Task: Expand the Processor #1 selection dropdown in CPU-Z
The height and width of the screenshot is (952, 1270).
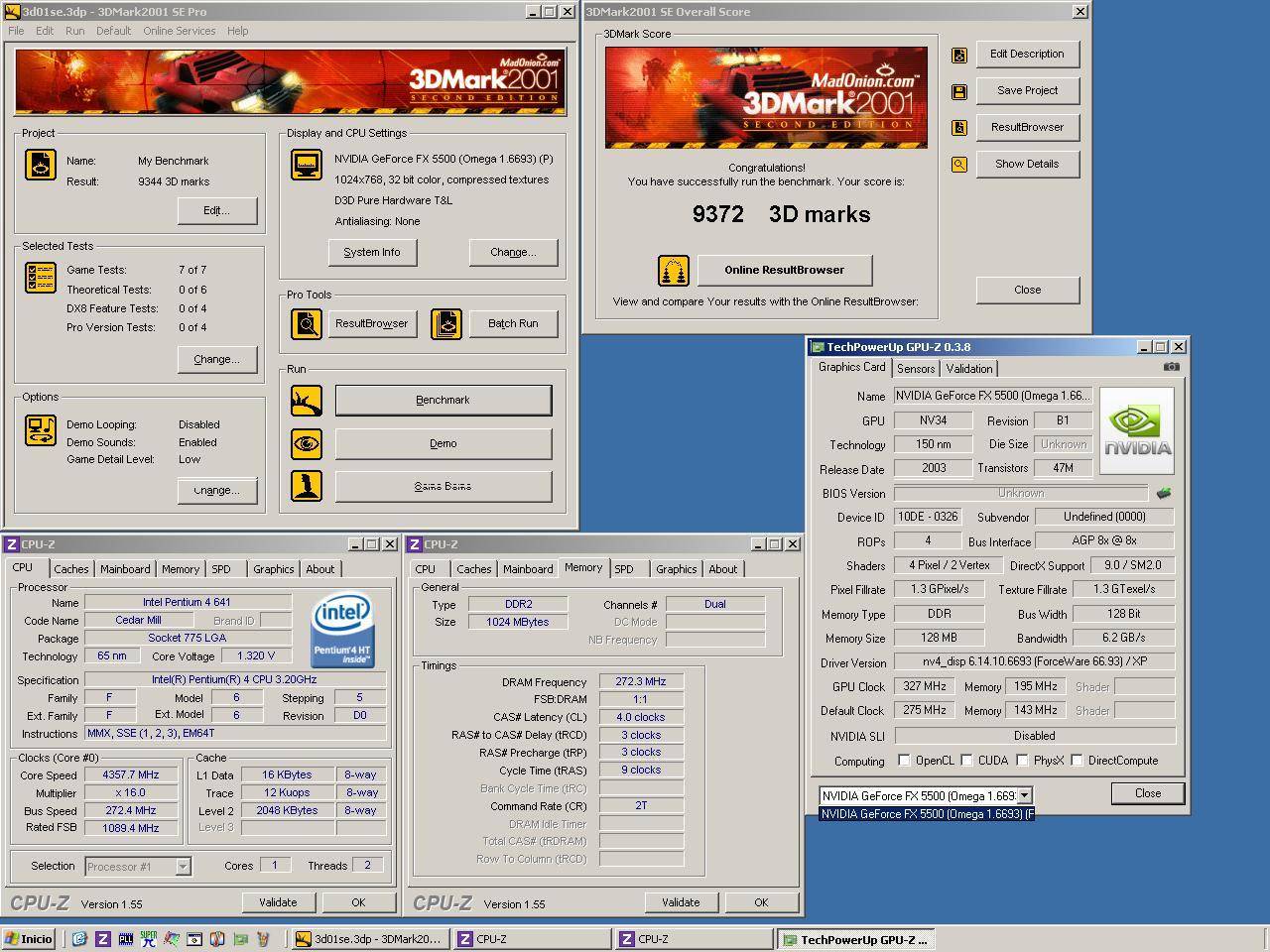Action: pos(183,867)
